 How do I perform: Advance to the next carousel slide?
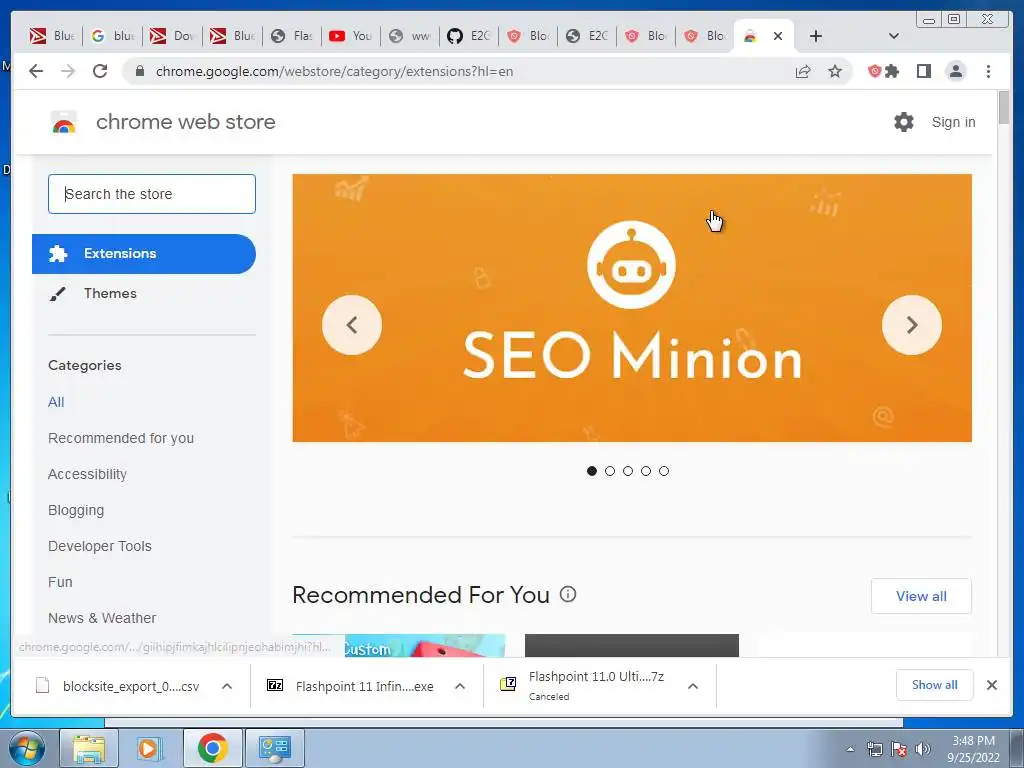tap(912, 325)
